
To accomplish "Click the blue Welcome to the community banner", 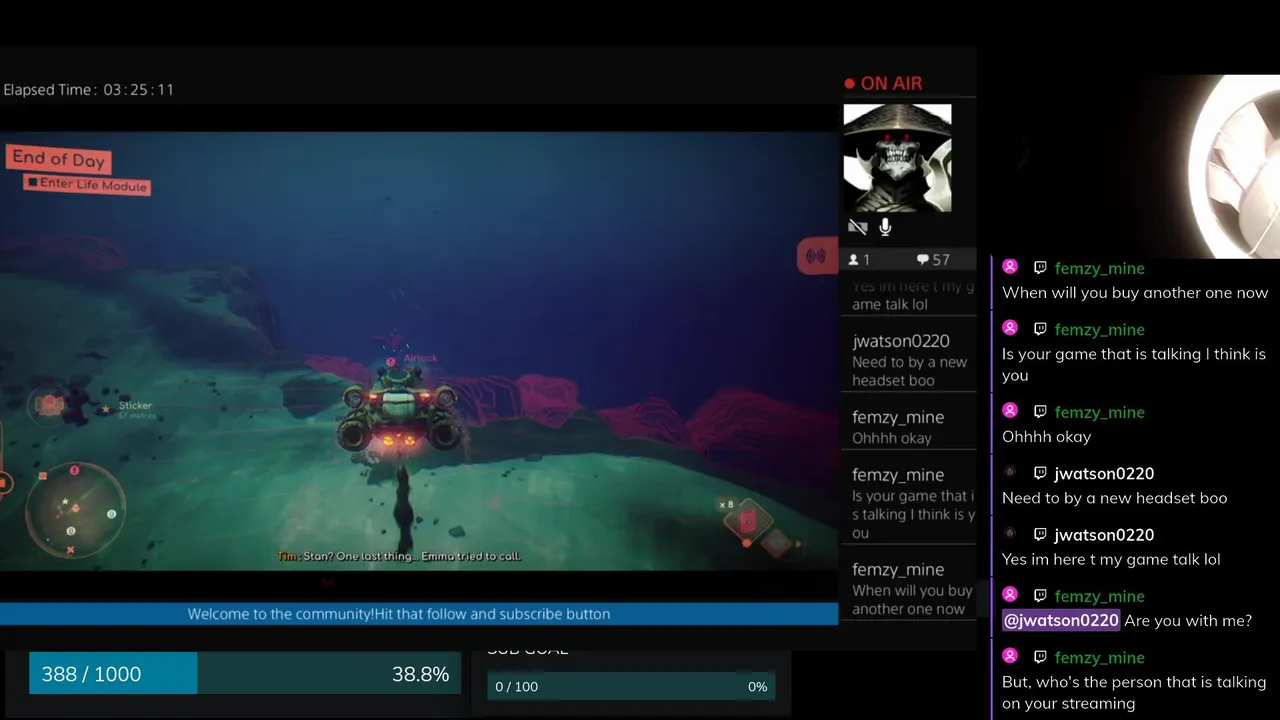I will (419, 614).
